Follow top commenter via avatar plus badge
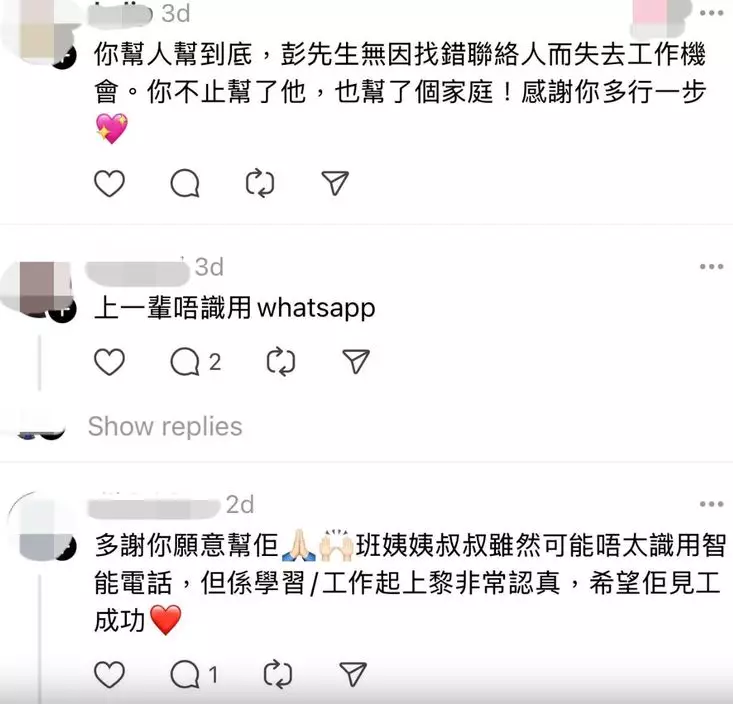Viewport: 733px width, 704px height. [x=64, y=57]
